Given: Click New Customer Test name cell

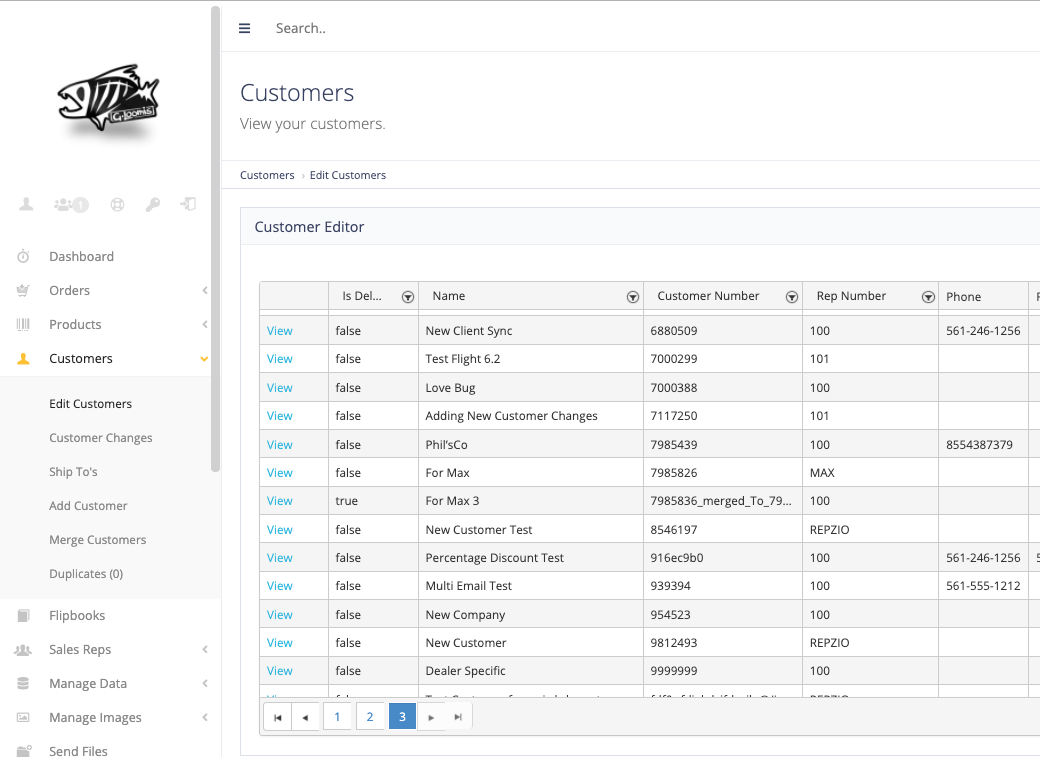Looking at the screenshot, I should click(x=531, y=530).
